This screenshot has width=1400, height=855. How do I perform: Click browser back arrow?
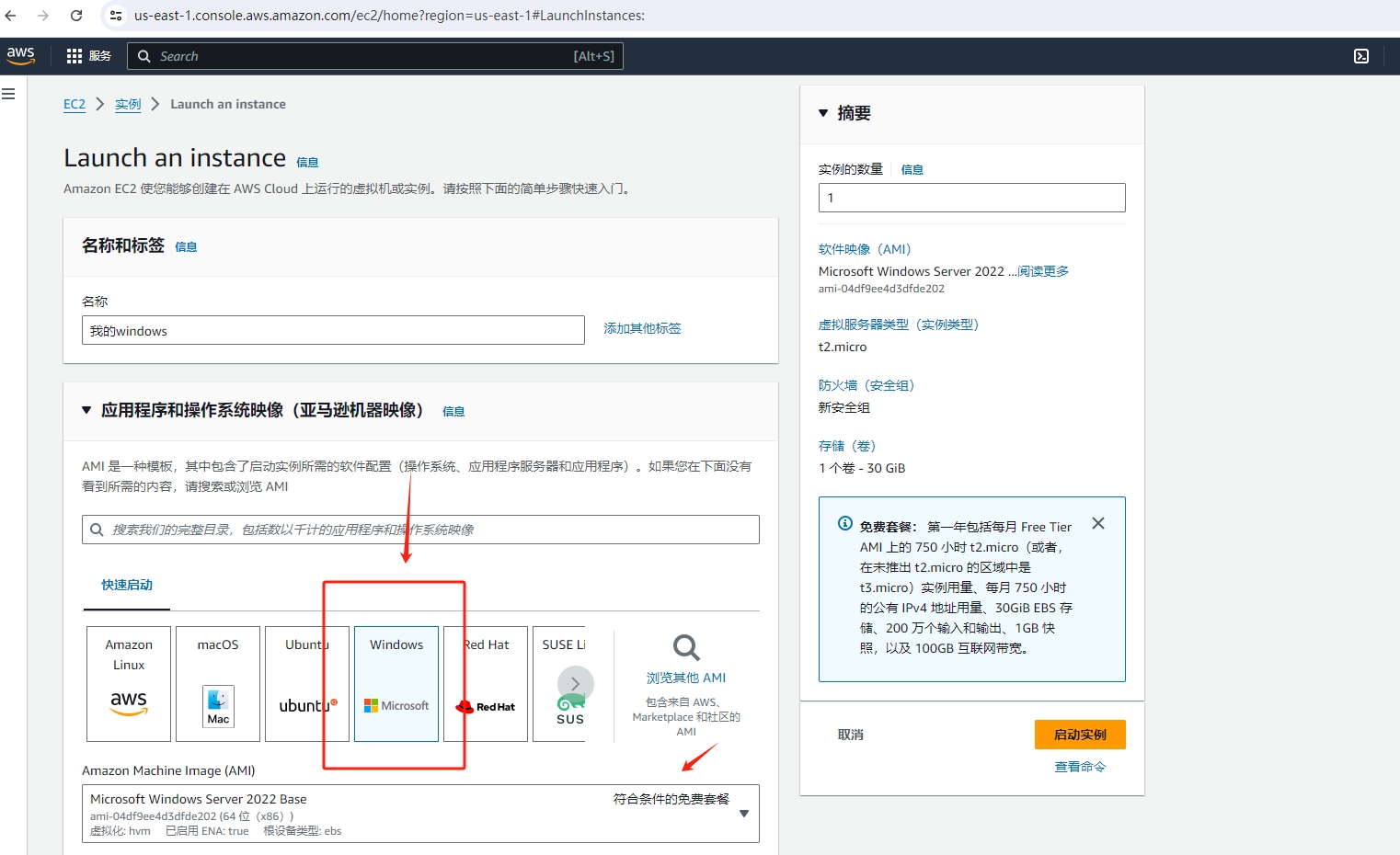pyautogui.click(x=11, y=16)
